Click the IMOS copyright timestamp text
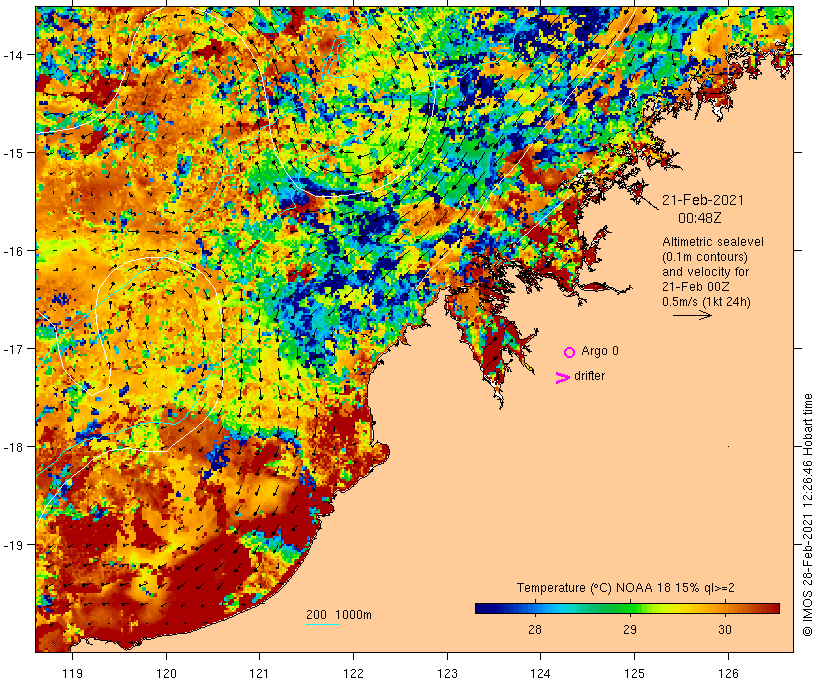Screen dimensions: 820x680 (x=807, y=515)
